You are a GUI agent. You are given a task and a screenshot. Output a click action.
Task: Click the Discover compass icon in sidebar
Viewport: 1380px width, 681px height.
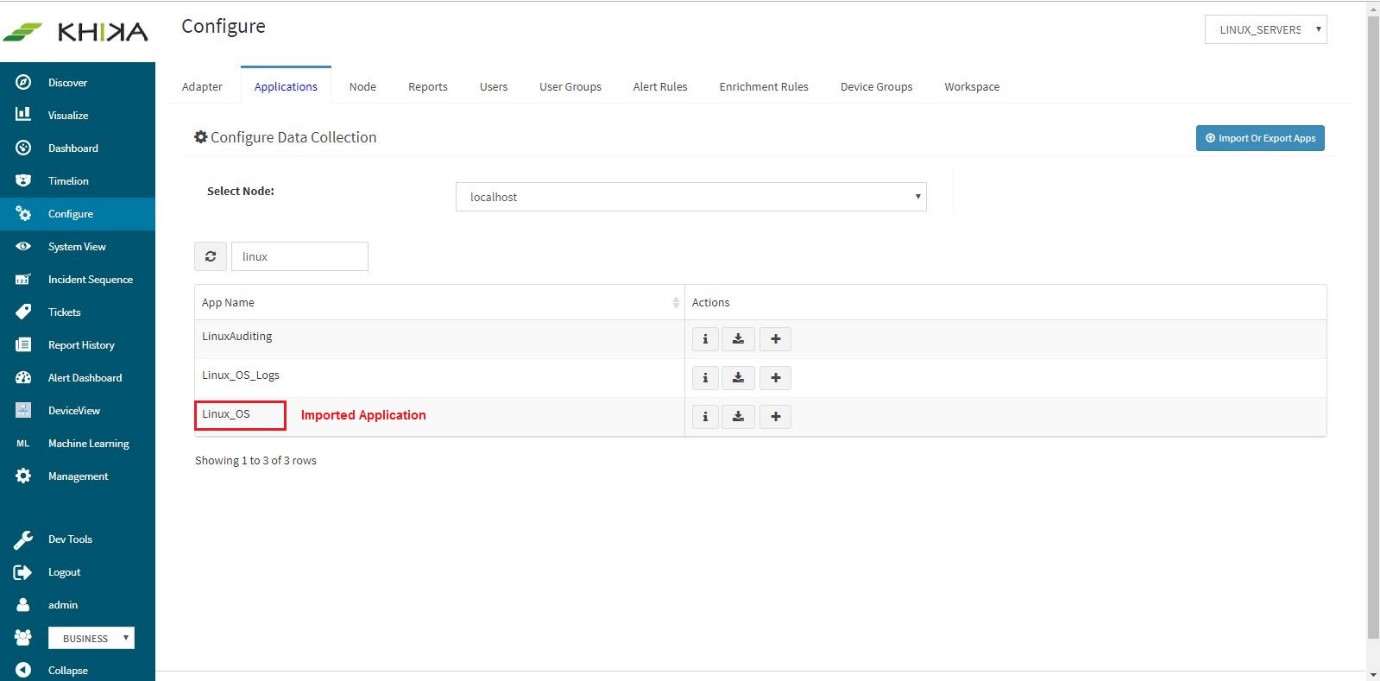point(23,83)
